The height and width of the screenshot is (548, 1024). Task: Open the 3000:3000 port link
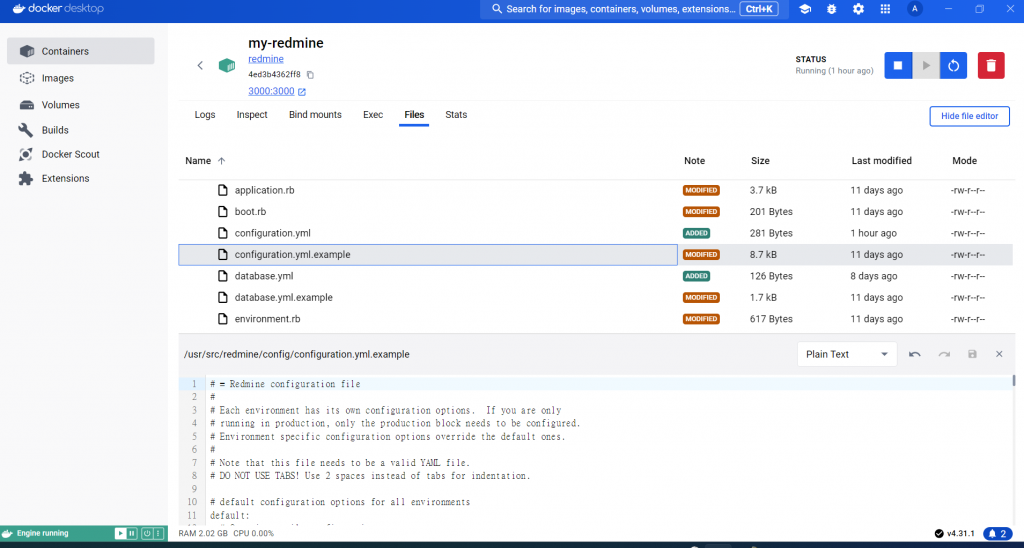271,91
